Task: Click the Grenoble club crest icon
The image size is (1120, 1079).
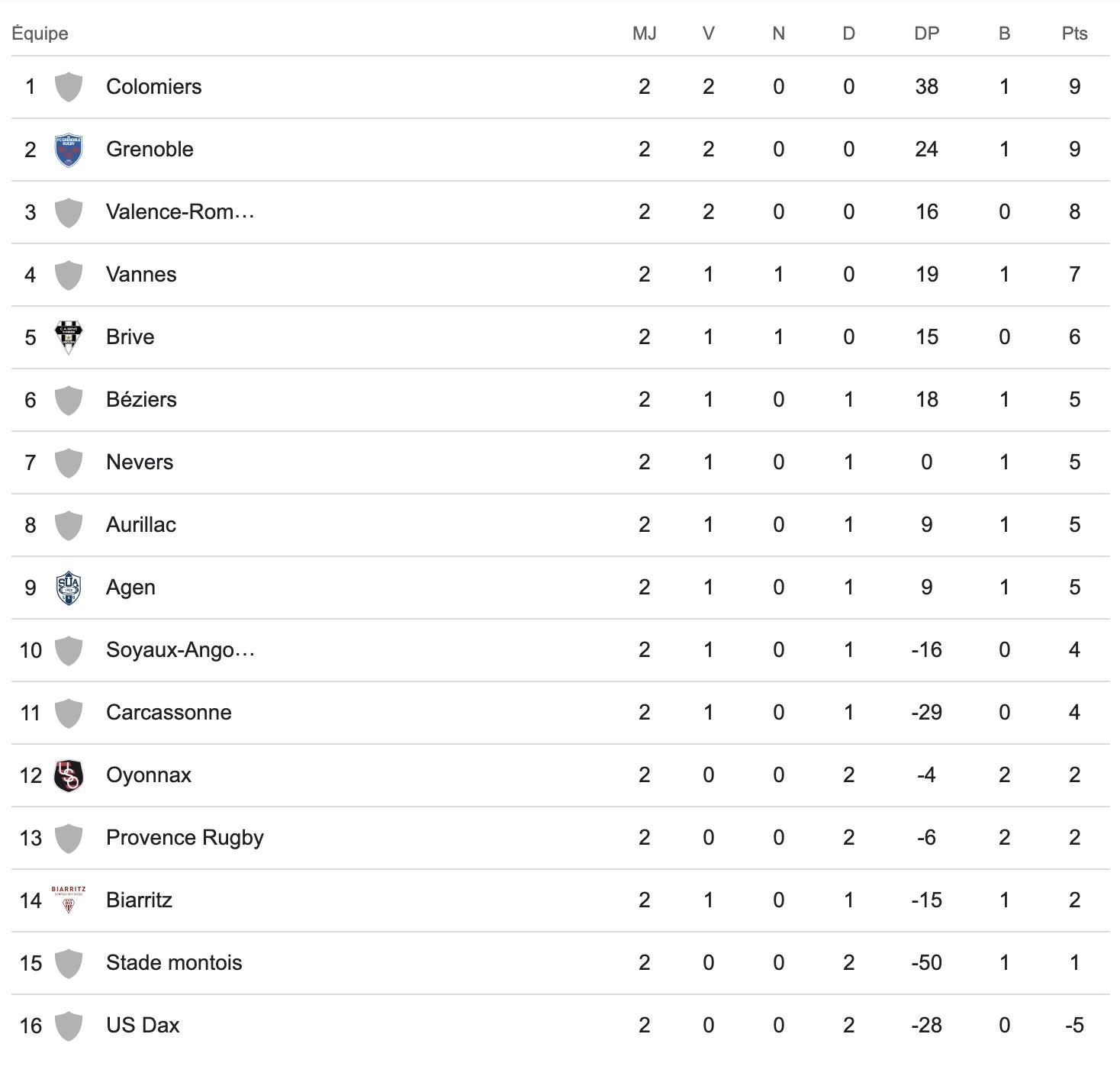Action: pyautogui.click(x=69, y=150)
